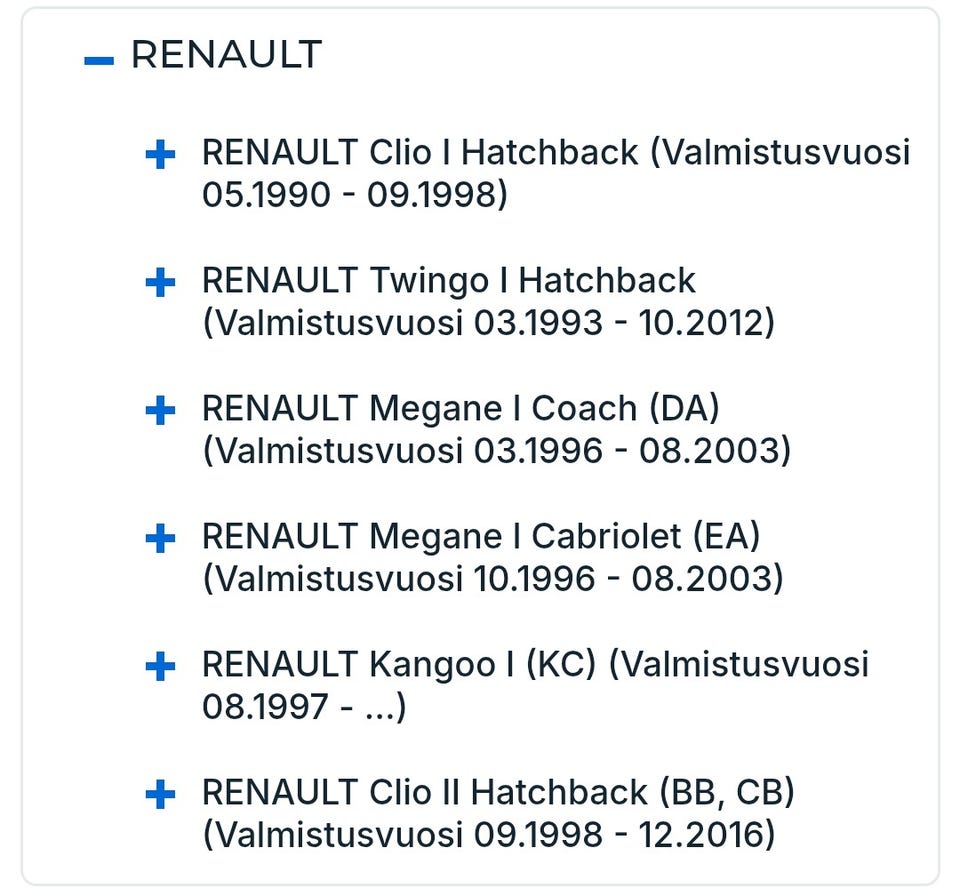The height and width of the screenshot is (896, 960).
Task: Expand Kangoo I (KC) plus icon
Action: coord(160,667)
